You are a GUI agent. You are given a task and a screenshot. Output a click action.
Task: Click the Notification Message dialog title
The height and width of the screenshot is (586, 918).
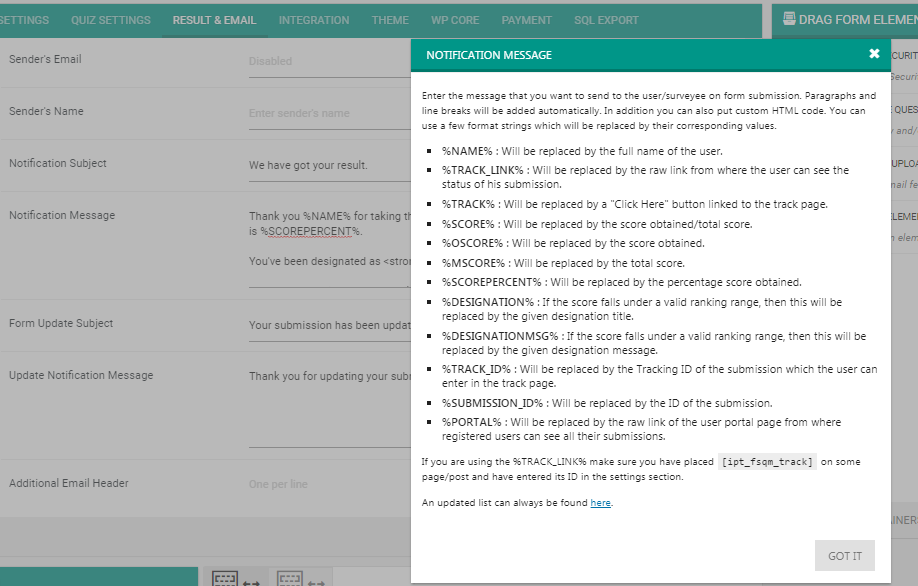coord(489,55)
